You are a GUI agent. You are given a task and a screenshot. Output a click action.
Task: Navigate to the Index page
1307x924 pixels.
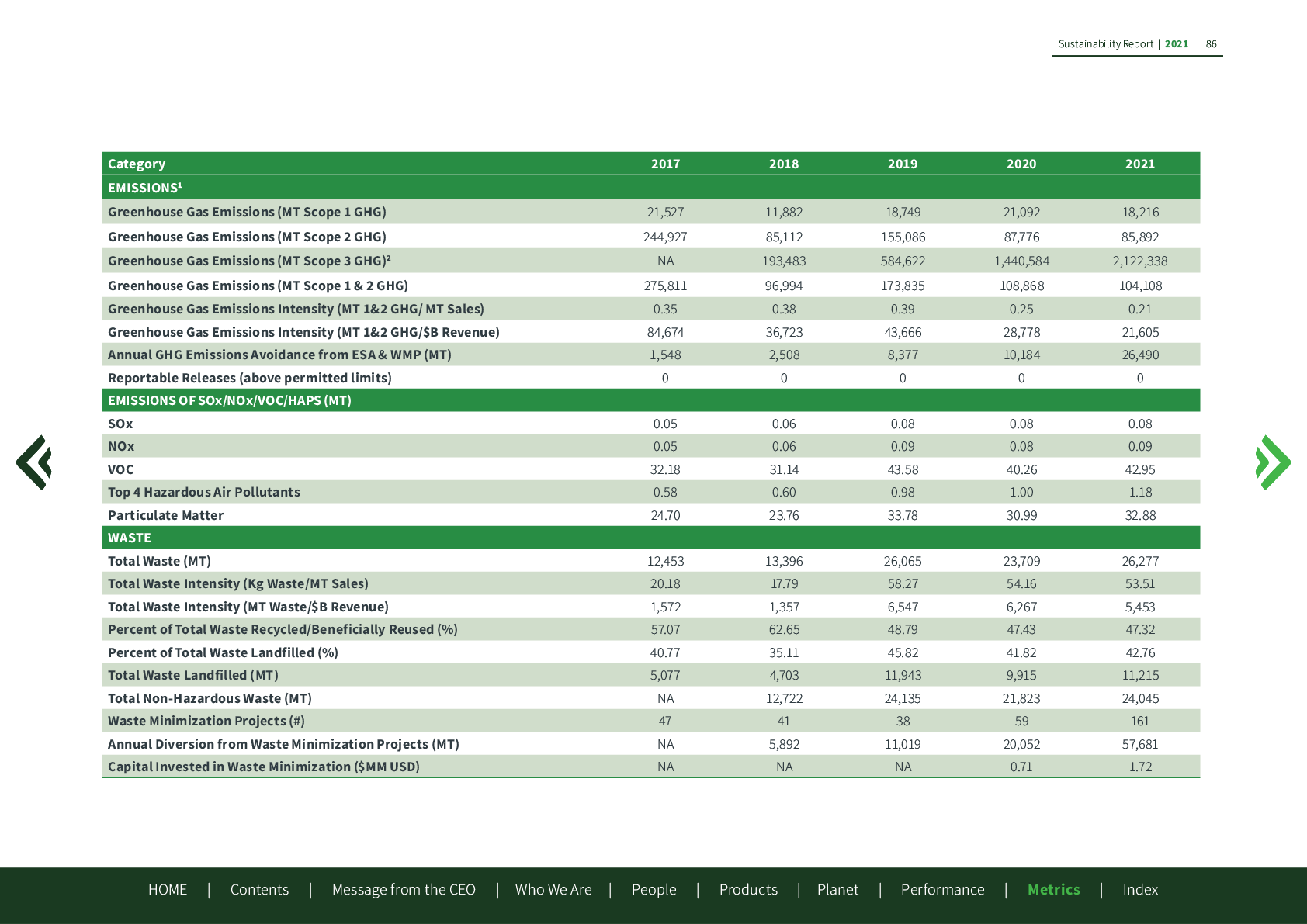click(1140, 889)
